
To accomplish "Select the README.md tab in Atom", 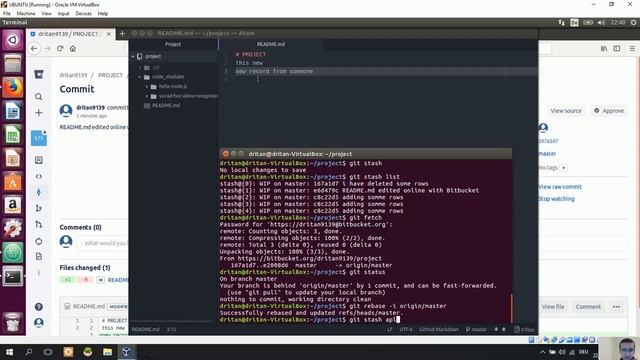I will point(271,44).
